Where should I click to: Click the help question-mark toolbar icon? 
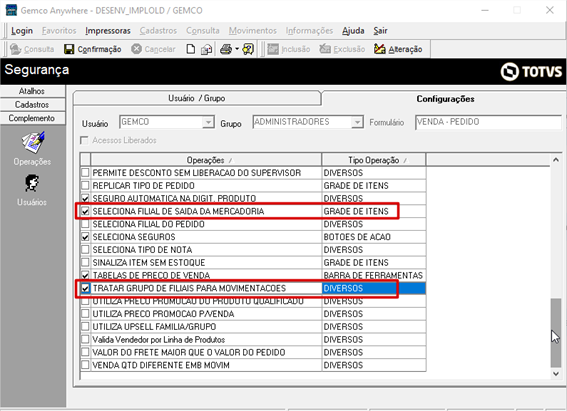coord(248,49)
